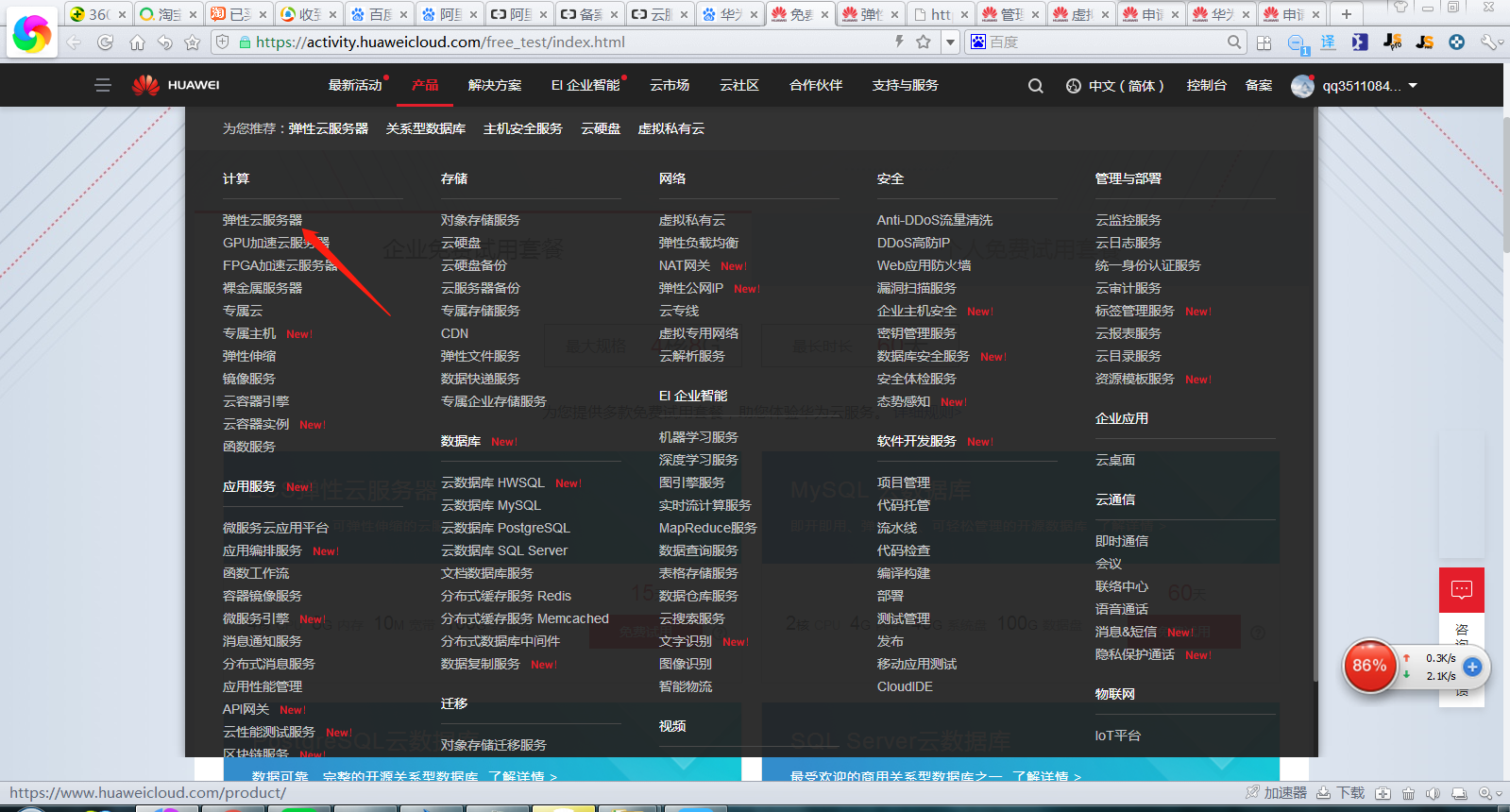Click 云容器引擎 link

tap(256, 401)
